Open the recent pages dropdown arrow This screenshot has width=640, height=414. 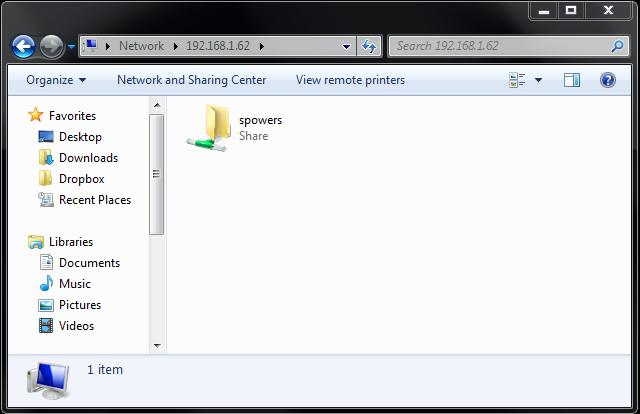click(71, 47)
